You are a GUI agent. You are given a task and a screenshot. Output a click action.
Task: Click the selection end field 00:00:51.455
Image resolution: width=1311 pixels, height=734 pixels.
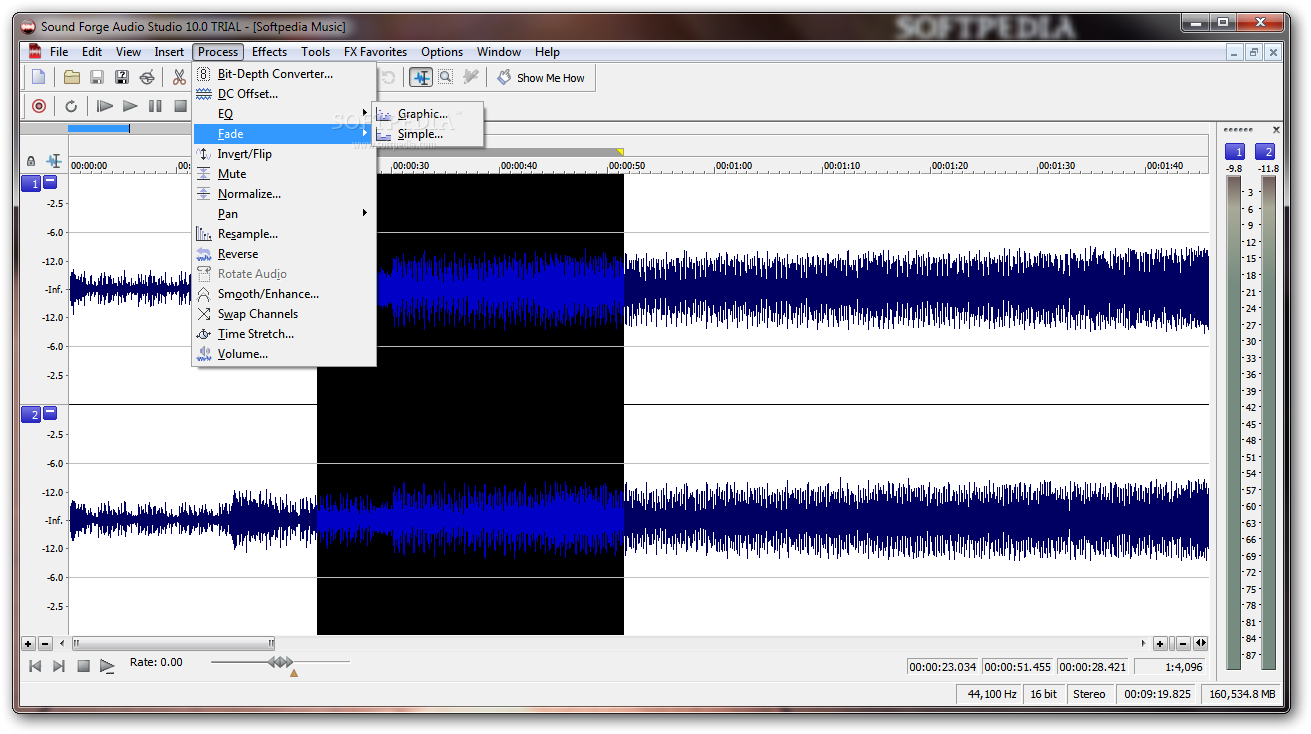[x=1018, y=667]
